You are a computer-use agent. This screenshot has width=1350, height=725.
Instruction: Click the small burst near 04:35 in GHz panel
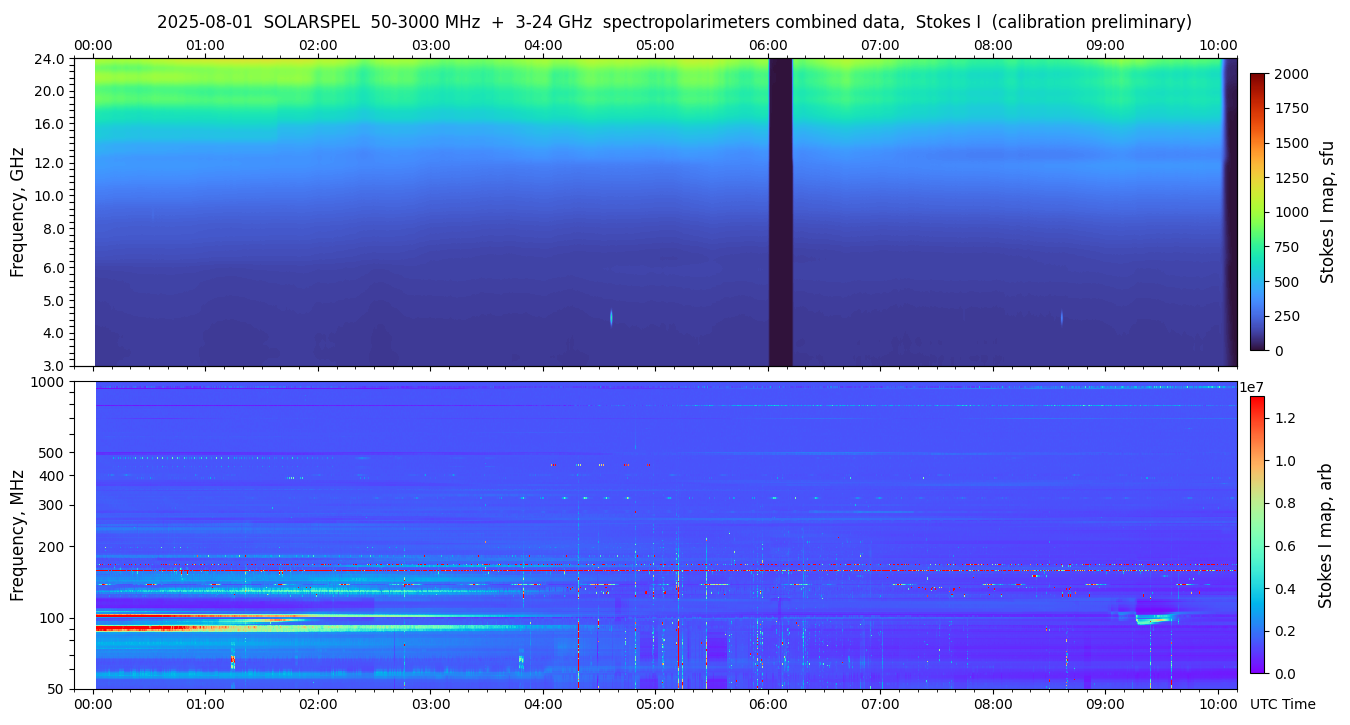click(611, 317)
